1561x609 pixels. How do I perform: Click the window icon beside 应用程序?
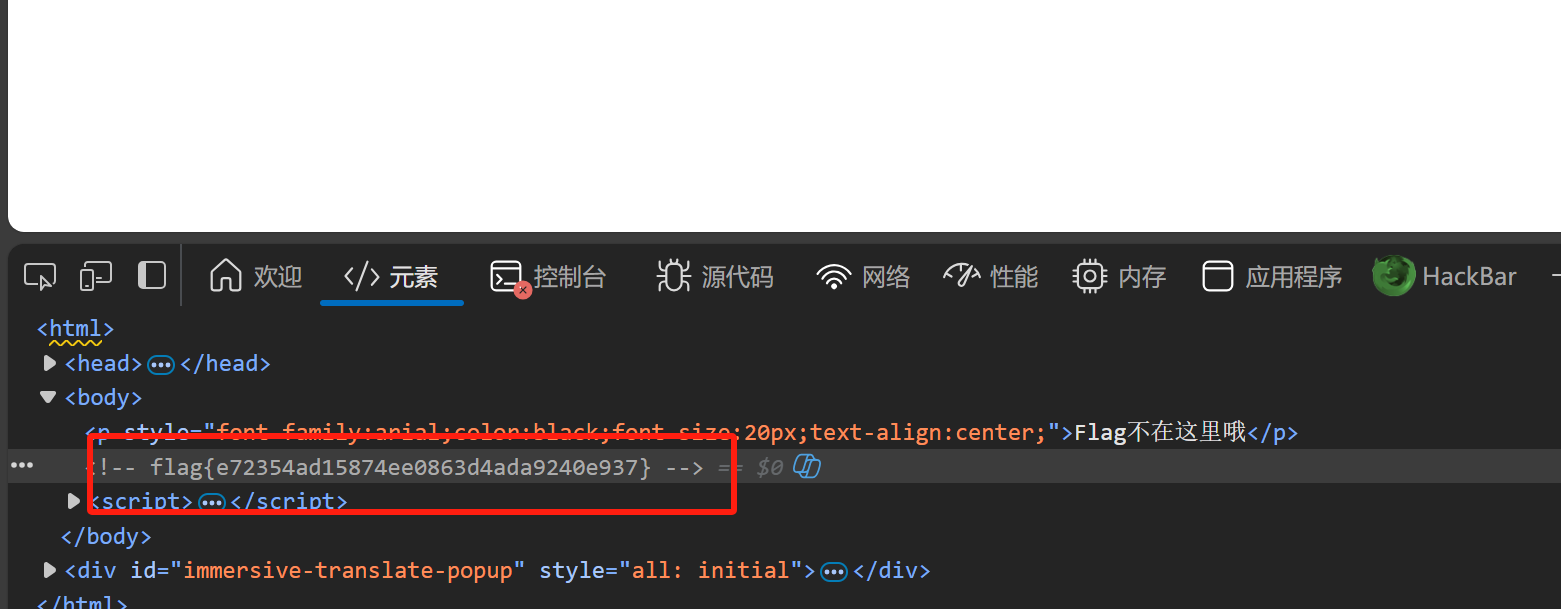pos(1217,276)
